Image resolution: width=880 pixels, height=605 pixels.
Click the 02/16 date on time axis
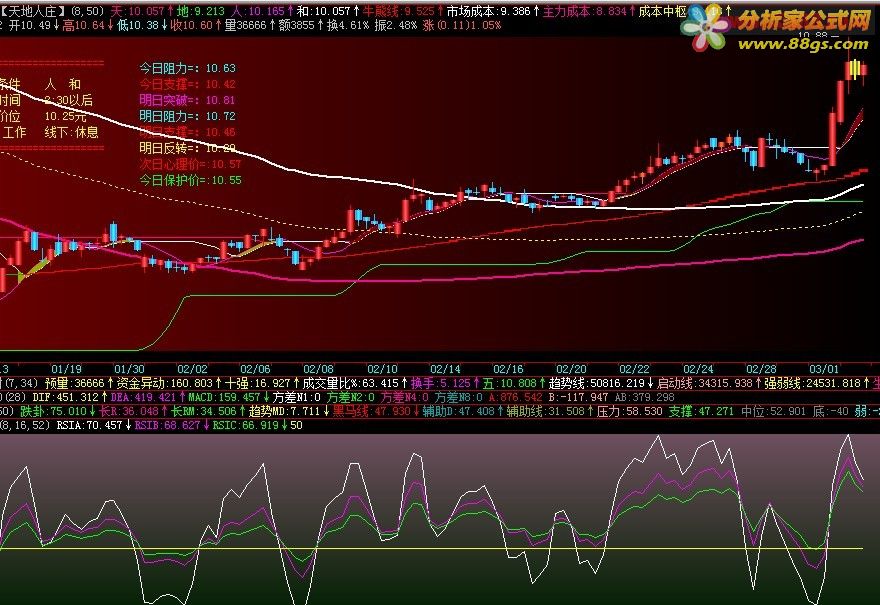point(508,369)
